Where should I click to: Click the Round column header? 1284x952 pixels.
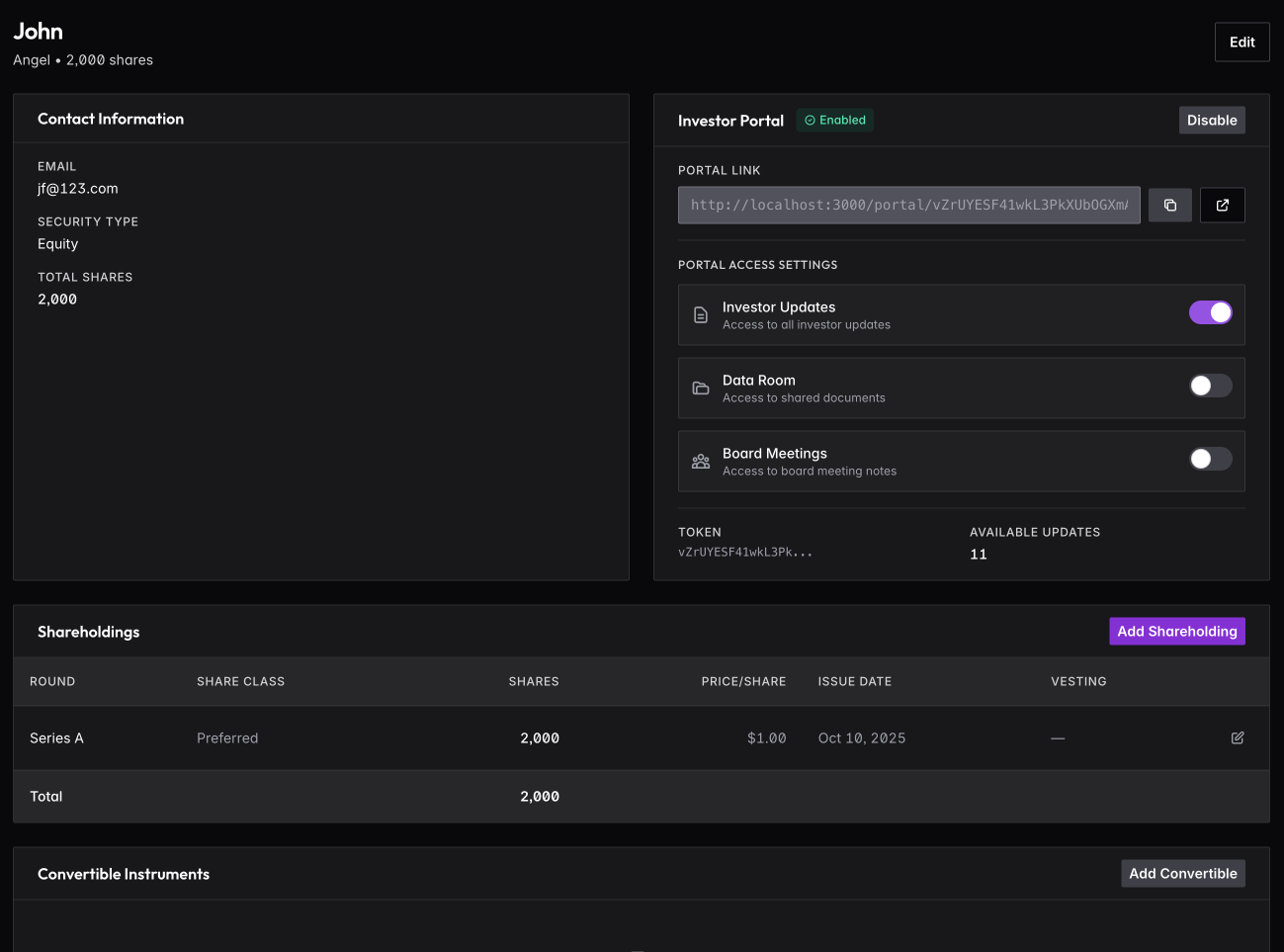[52, 682]
